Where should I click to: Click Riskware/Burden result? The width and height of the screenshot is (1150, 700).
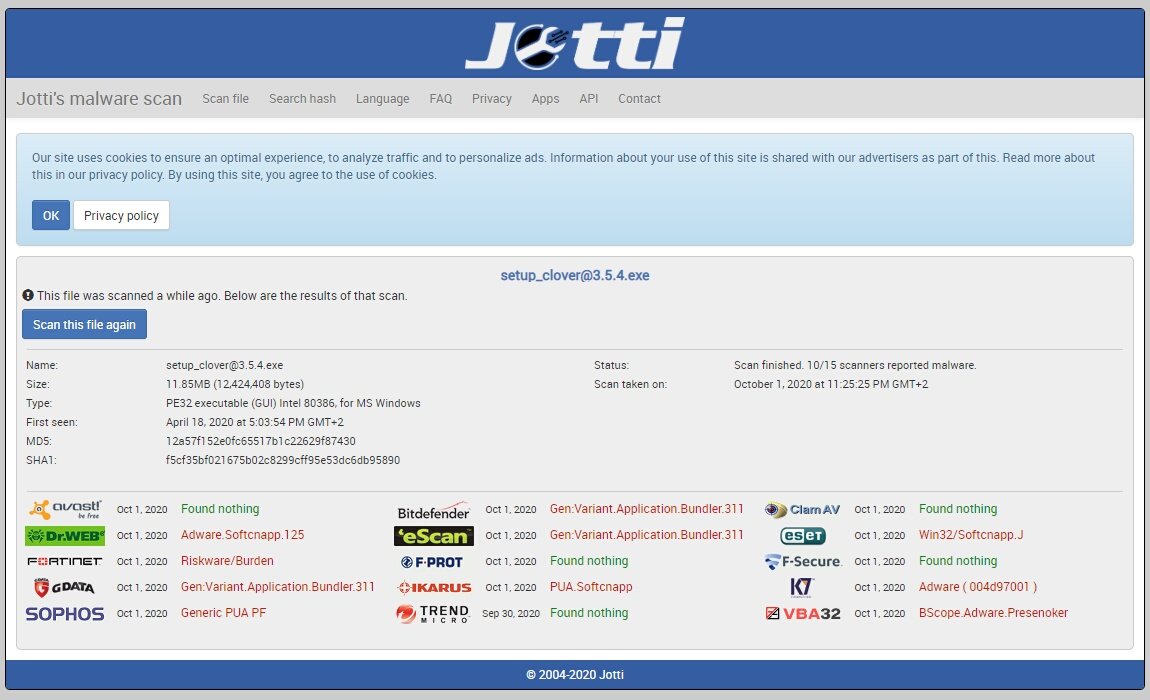[227, 561]
